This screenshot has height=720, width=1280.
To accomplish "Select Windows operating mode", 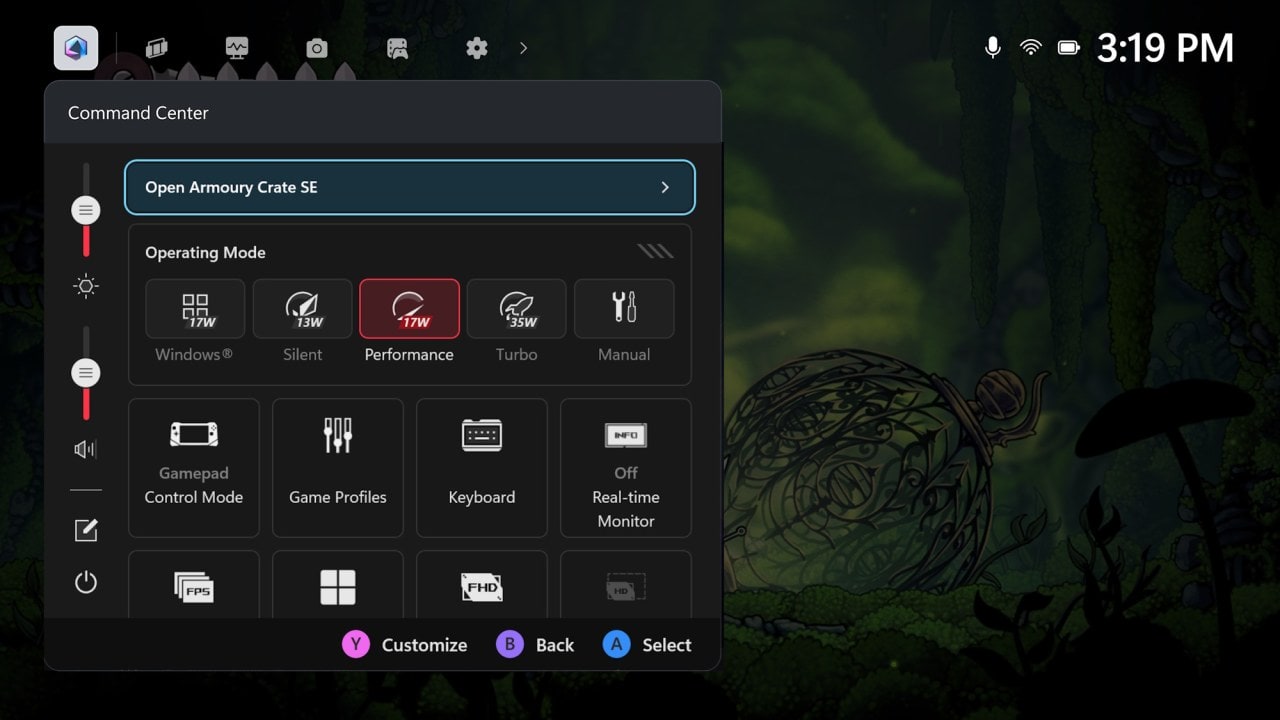I will click(x=195, y=309).
